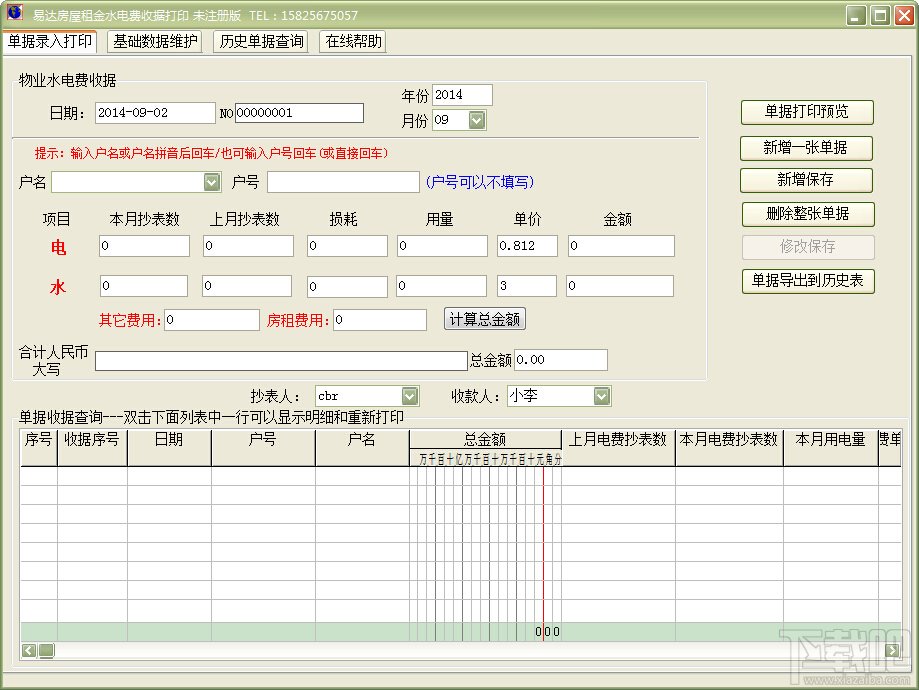Focus the 其它费用 input field
This screenshot has width=919, height=690.
[x=212, y=320]
